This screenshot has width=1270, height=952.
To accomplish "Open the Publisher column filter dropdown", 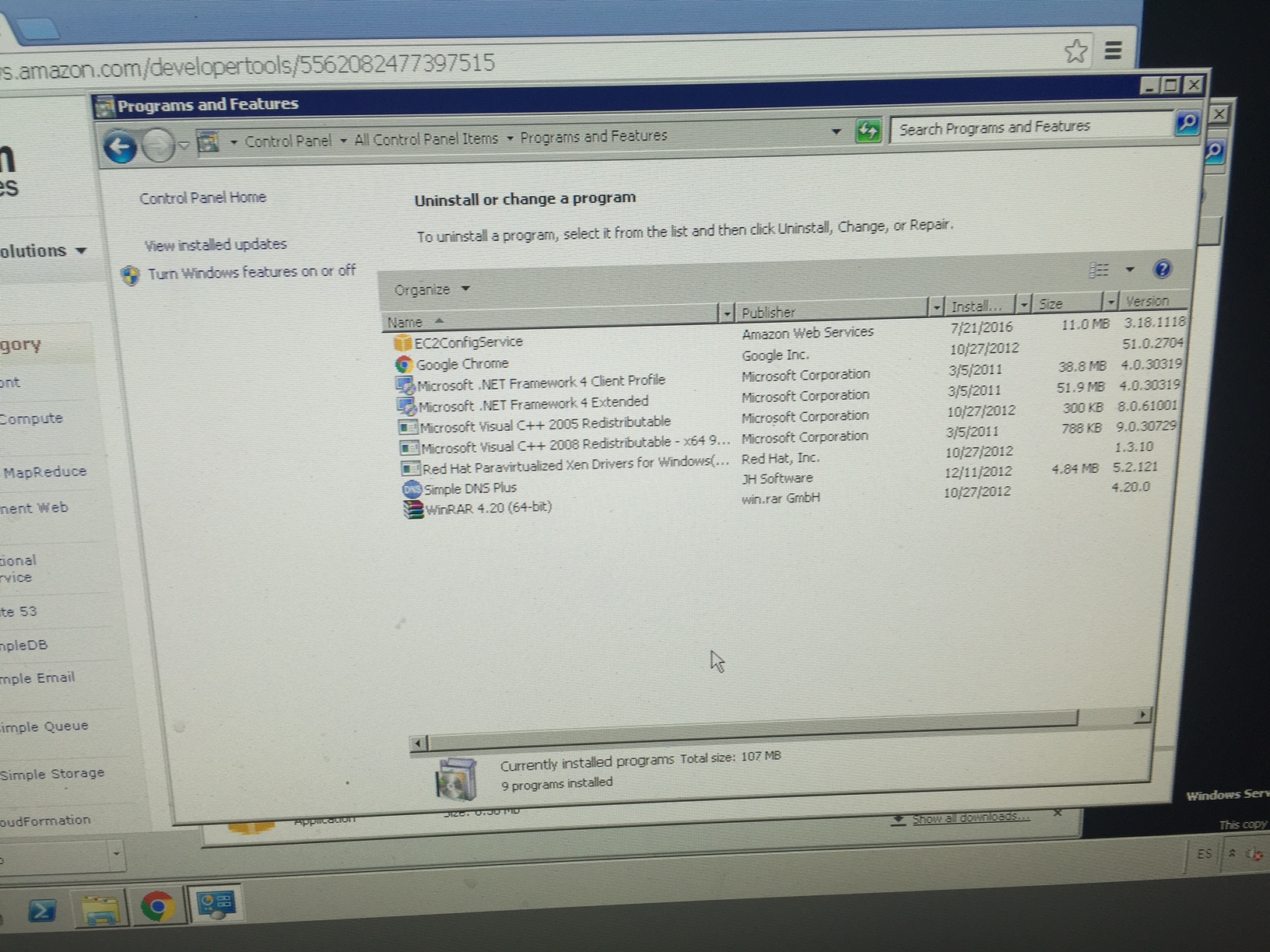I will (936, 307).
